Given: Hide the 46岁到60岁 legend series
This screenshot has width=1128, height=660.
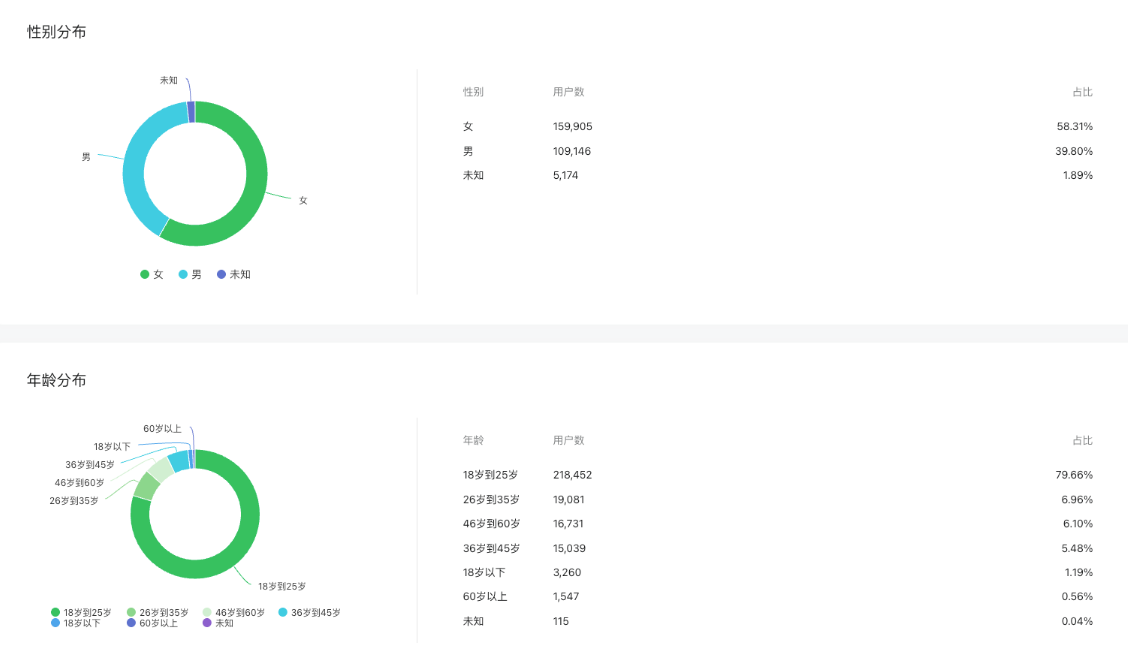Looking at the screenshot, I should 233,612.
